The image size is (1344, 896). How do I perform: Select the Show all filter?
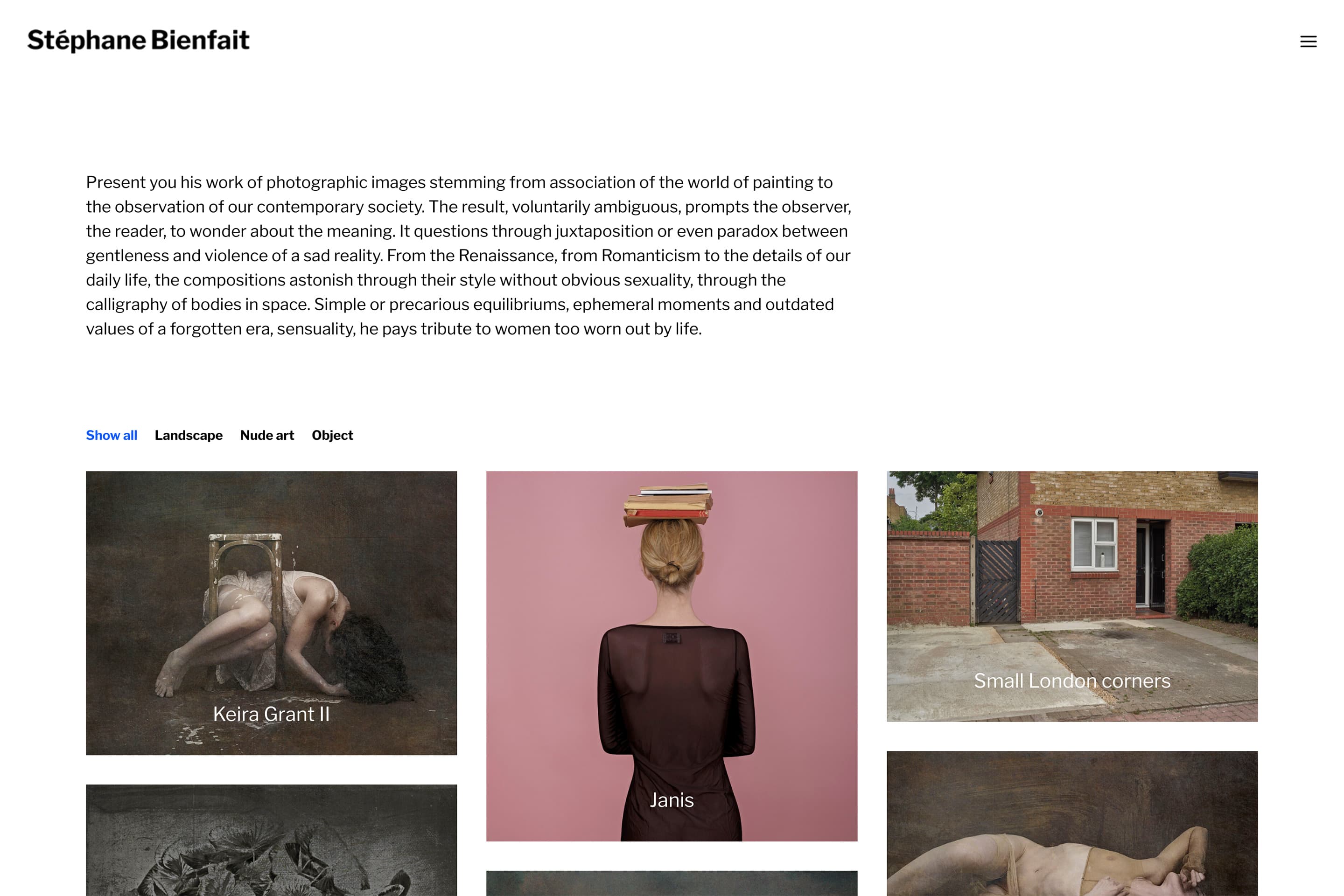coord(112,436)
